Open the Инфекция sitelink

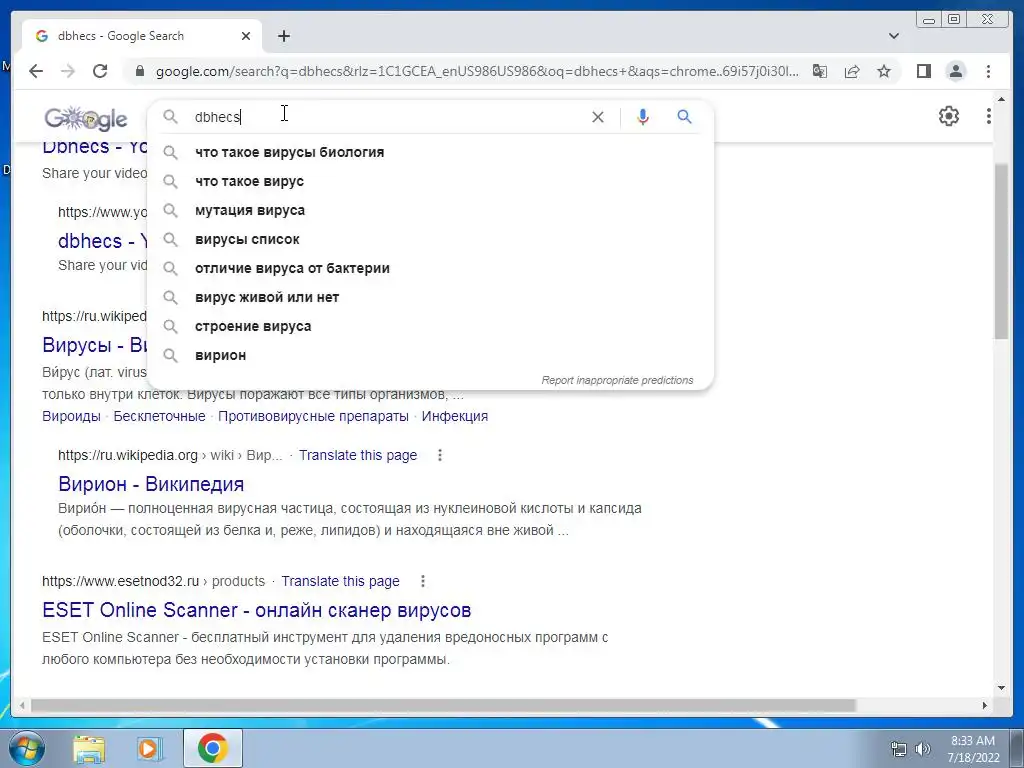455,416
